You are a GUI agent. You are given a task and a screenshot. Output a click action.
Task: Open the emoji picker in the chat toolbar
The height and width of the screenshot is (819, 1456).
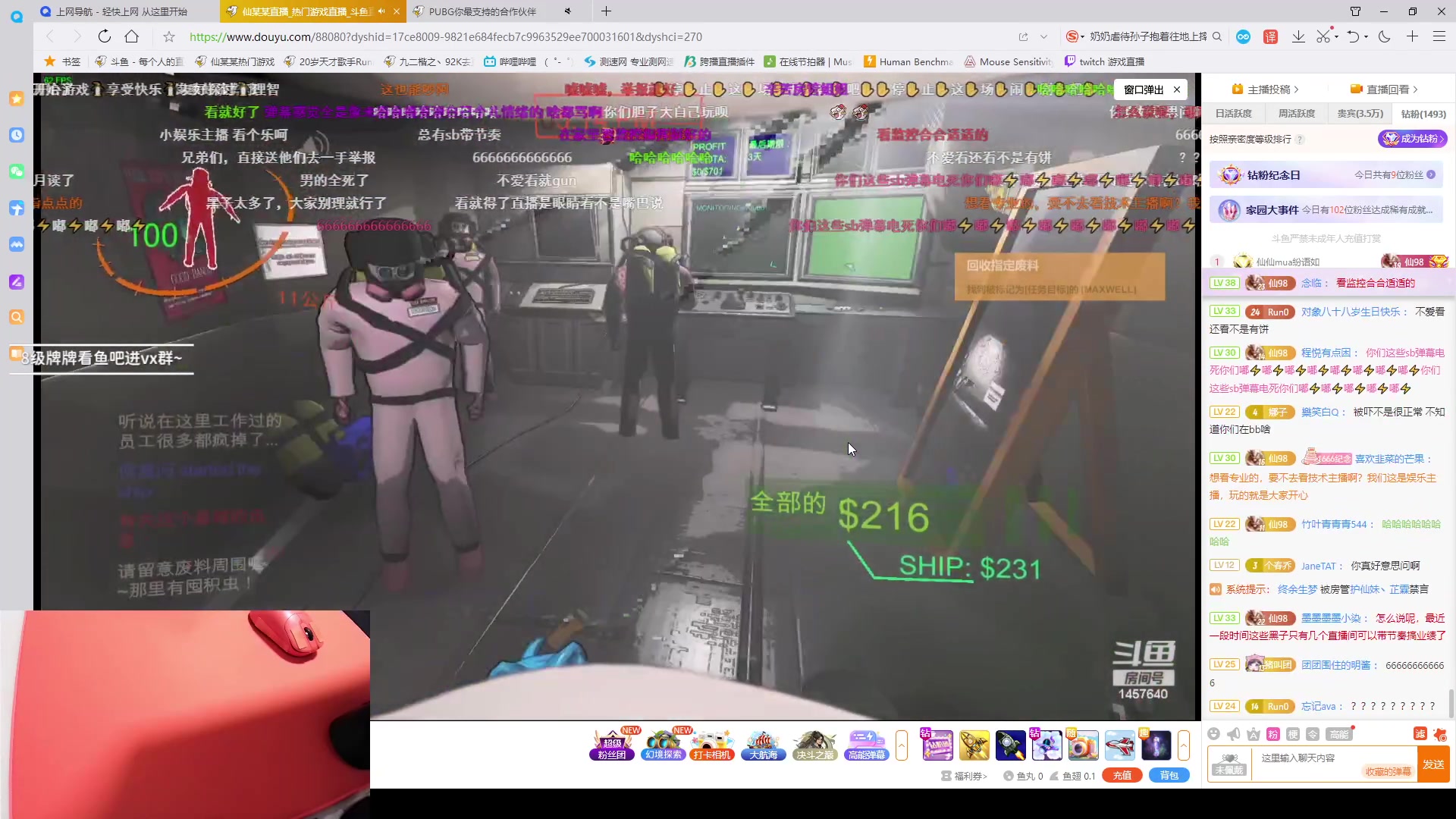coord(1213,734)
